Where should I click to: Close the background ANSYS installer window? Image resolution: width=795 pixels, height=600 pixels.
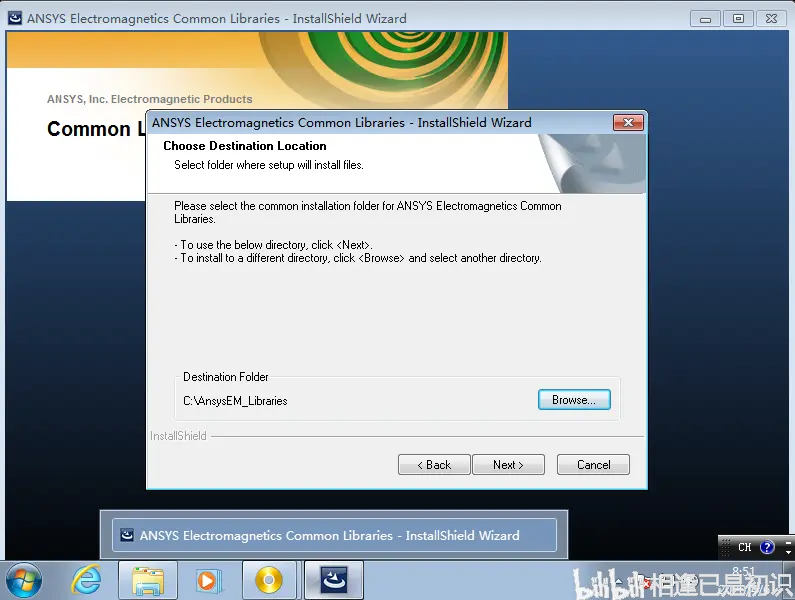[771, 19]
